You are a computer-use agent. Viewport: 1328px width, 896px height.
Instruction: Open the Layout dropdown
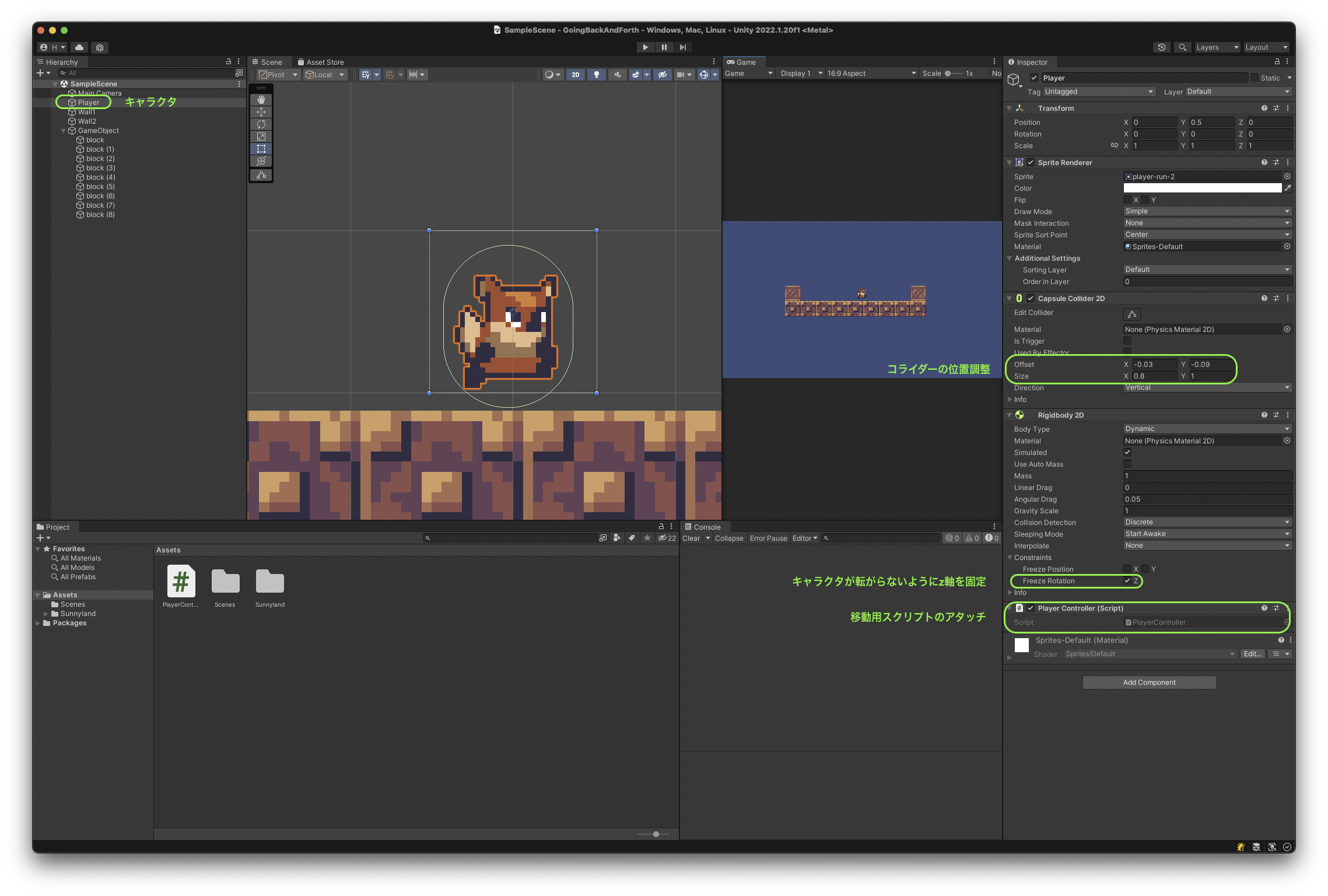coord(1264,47)
